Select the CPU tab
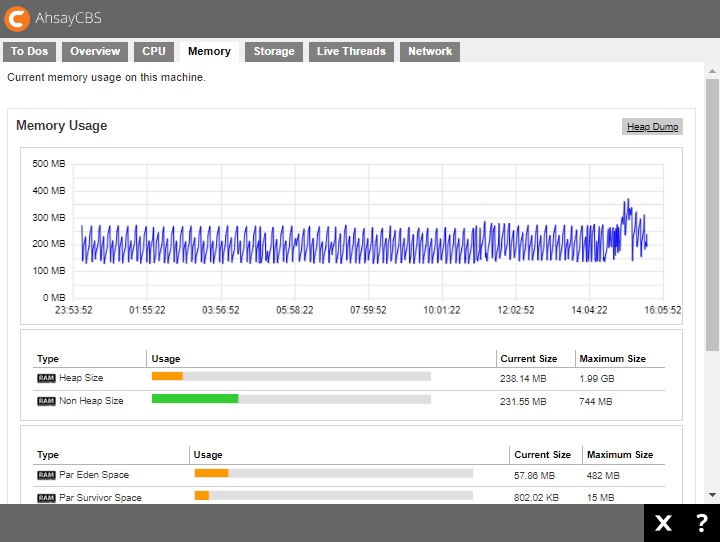Screen dimensions: 720x542 [154, 52]
